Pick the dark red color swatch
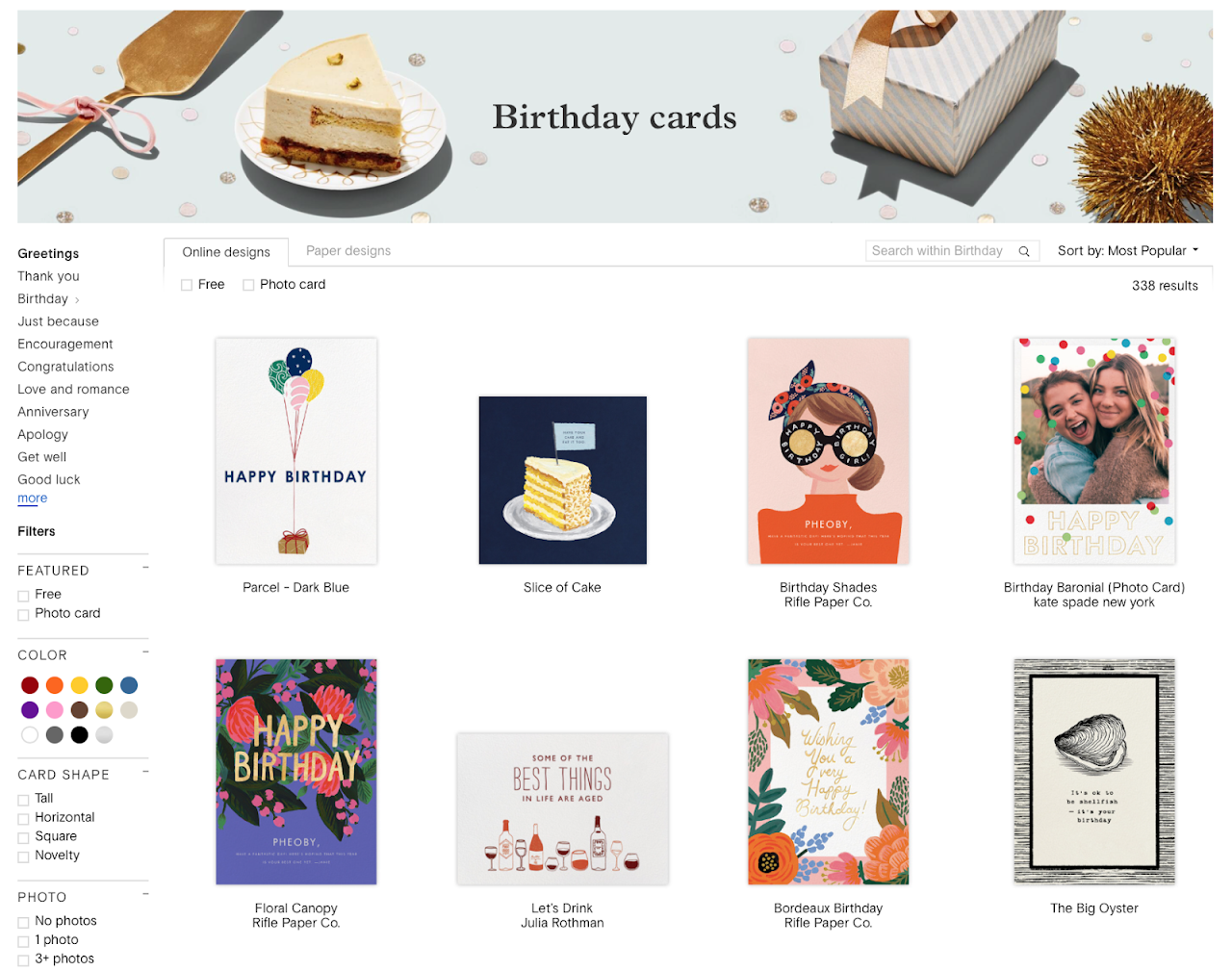1232x971 pixels. coord(30,685)
